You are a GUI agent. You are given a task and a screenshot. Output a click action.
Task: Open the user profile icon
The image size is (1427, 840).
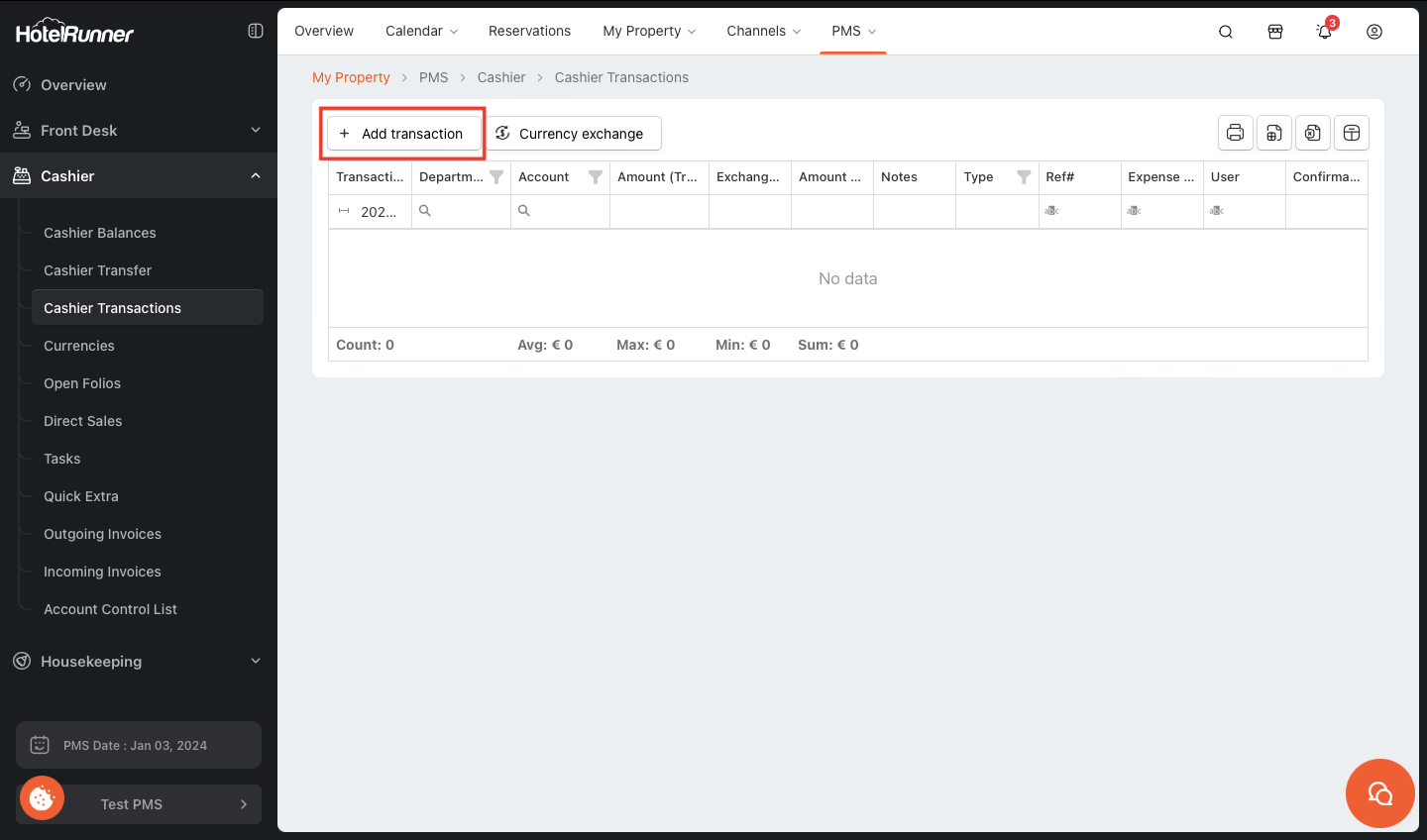(1374, 32)
